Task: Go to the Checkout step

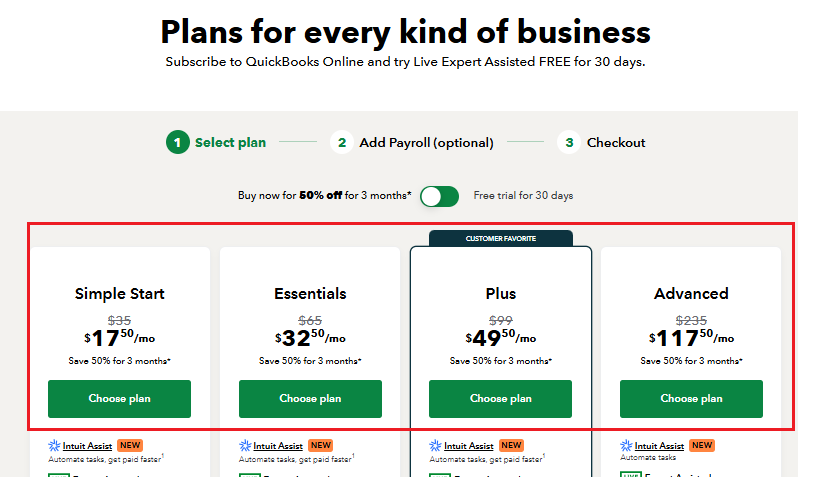Action: tap(616, 142)
